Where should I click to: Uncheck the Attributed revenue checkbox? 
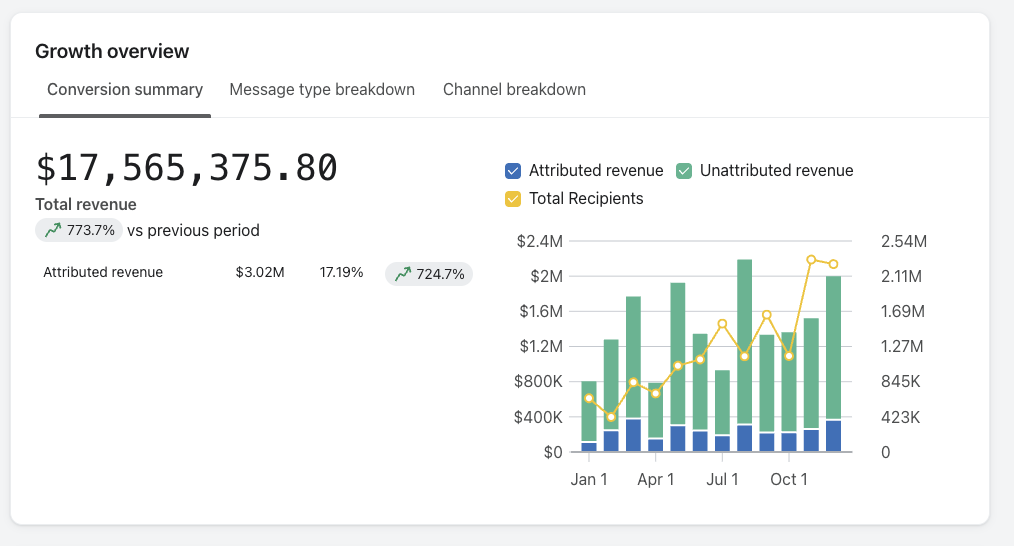(x=513, y=171)
